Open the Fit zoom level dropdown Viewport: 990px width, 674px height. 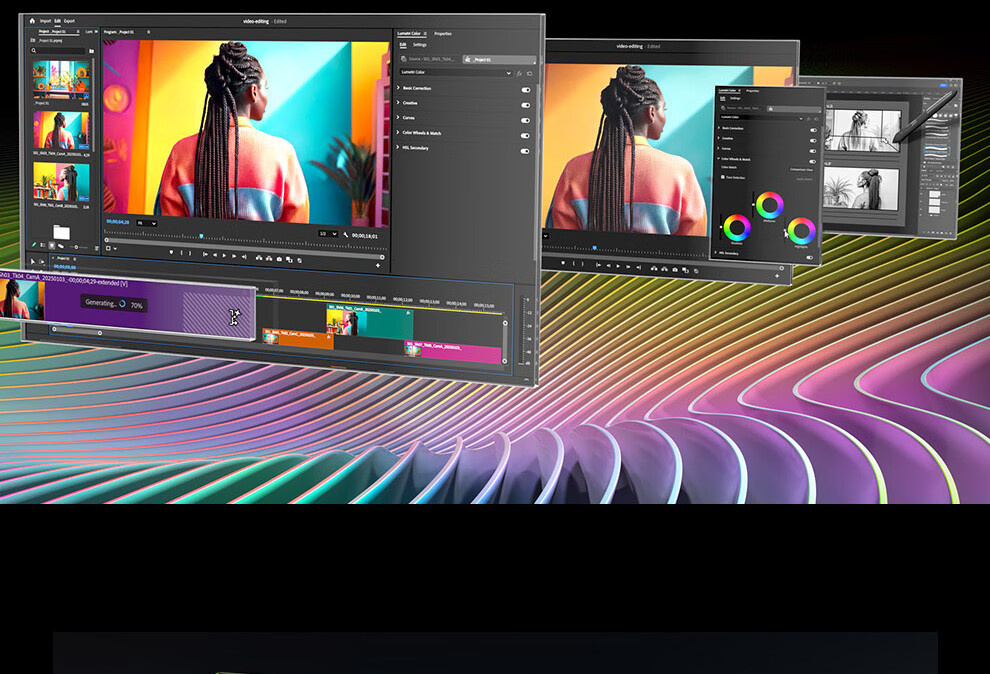(x=146, y=222)
